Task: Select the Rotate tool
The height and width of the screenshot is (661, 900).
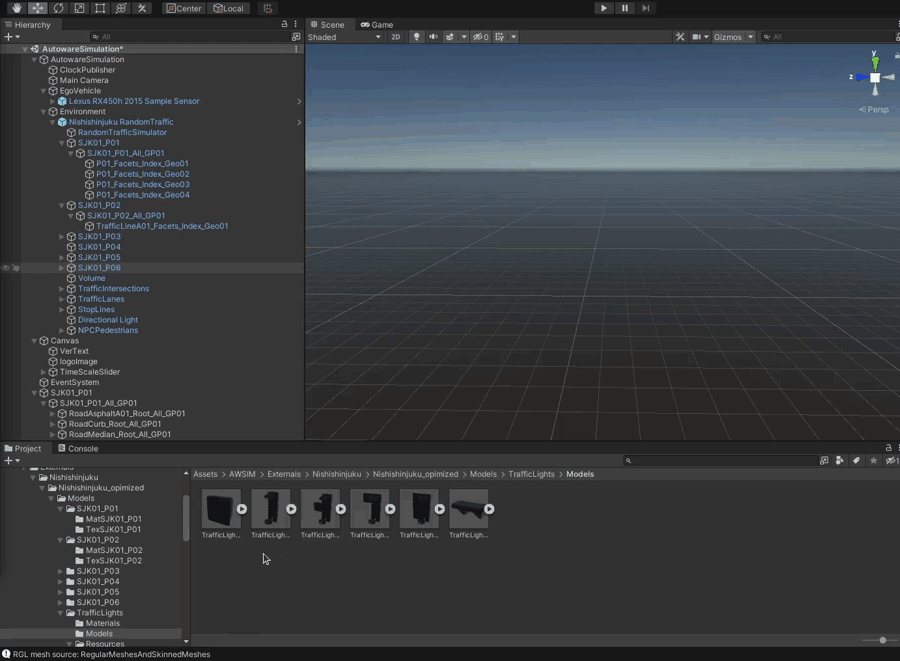Action: coord(58,8)
